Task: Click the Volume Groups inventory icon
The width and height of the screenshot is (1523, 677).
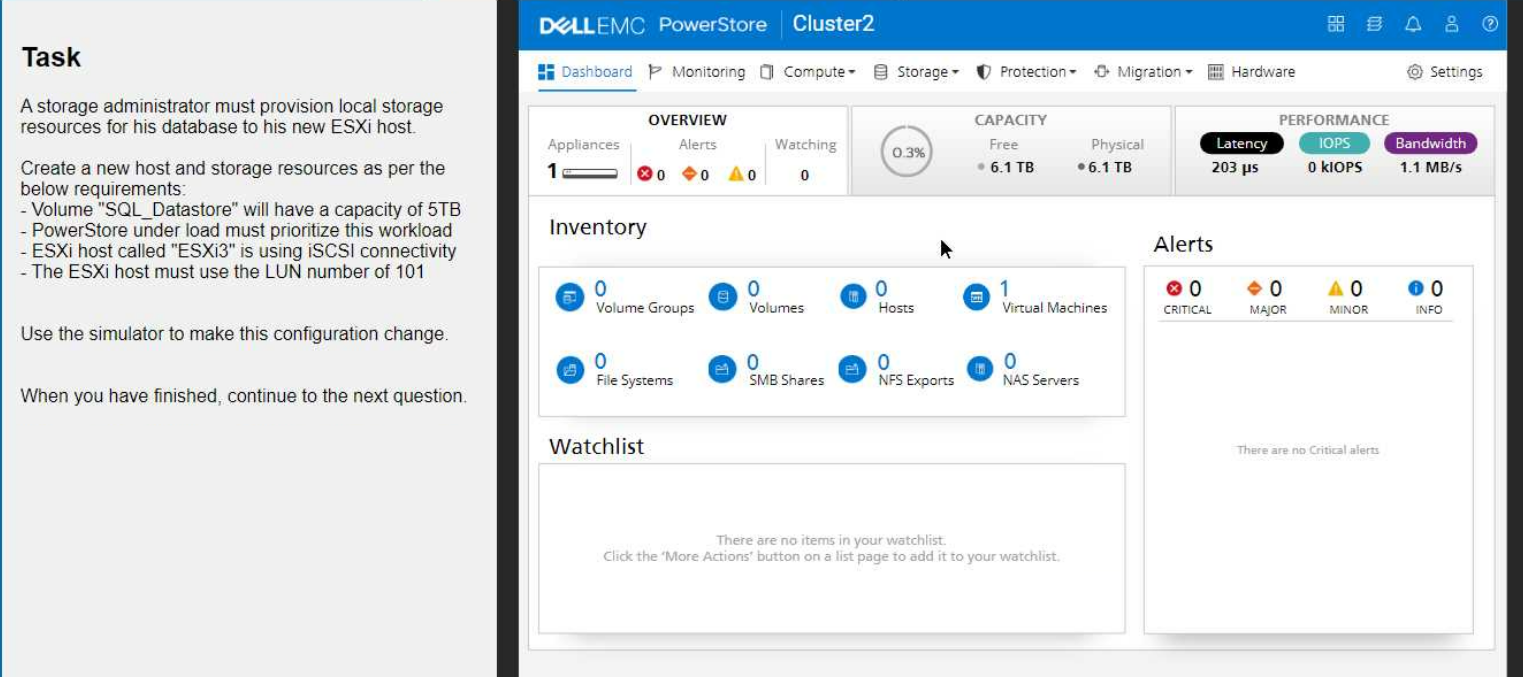Action: coord(569,298)
